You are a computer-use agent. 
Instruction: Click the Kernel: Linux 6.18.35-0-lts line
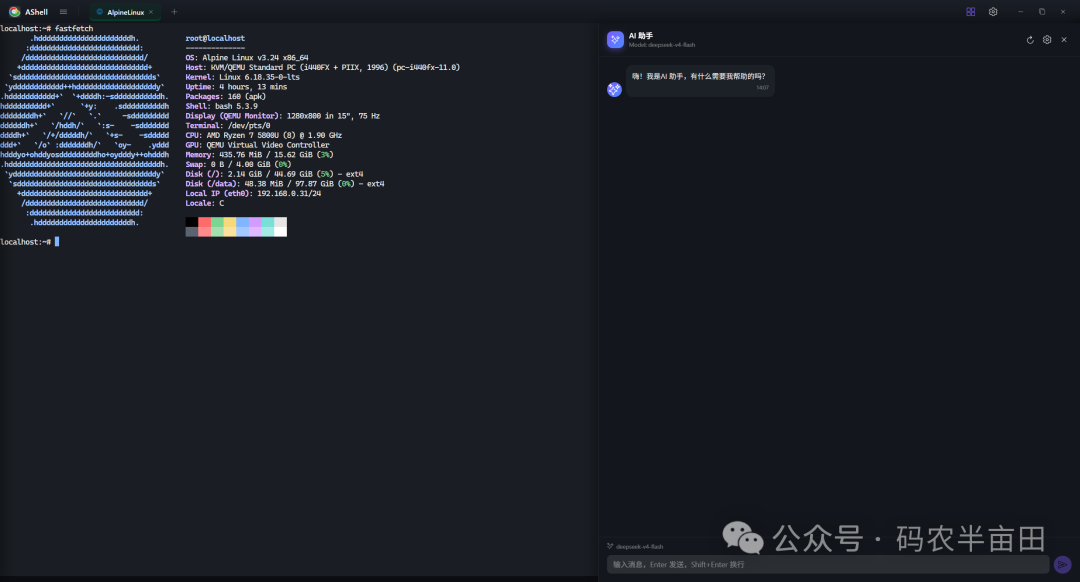[x=242, y=77]
